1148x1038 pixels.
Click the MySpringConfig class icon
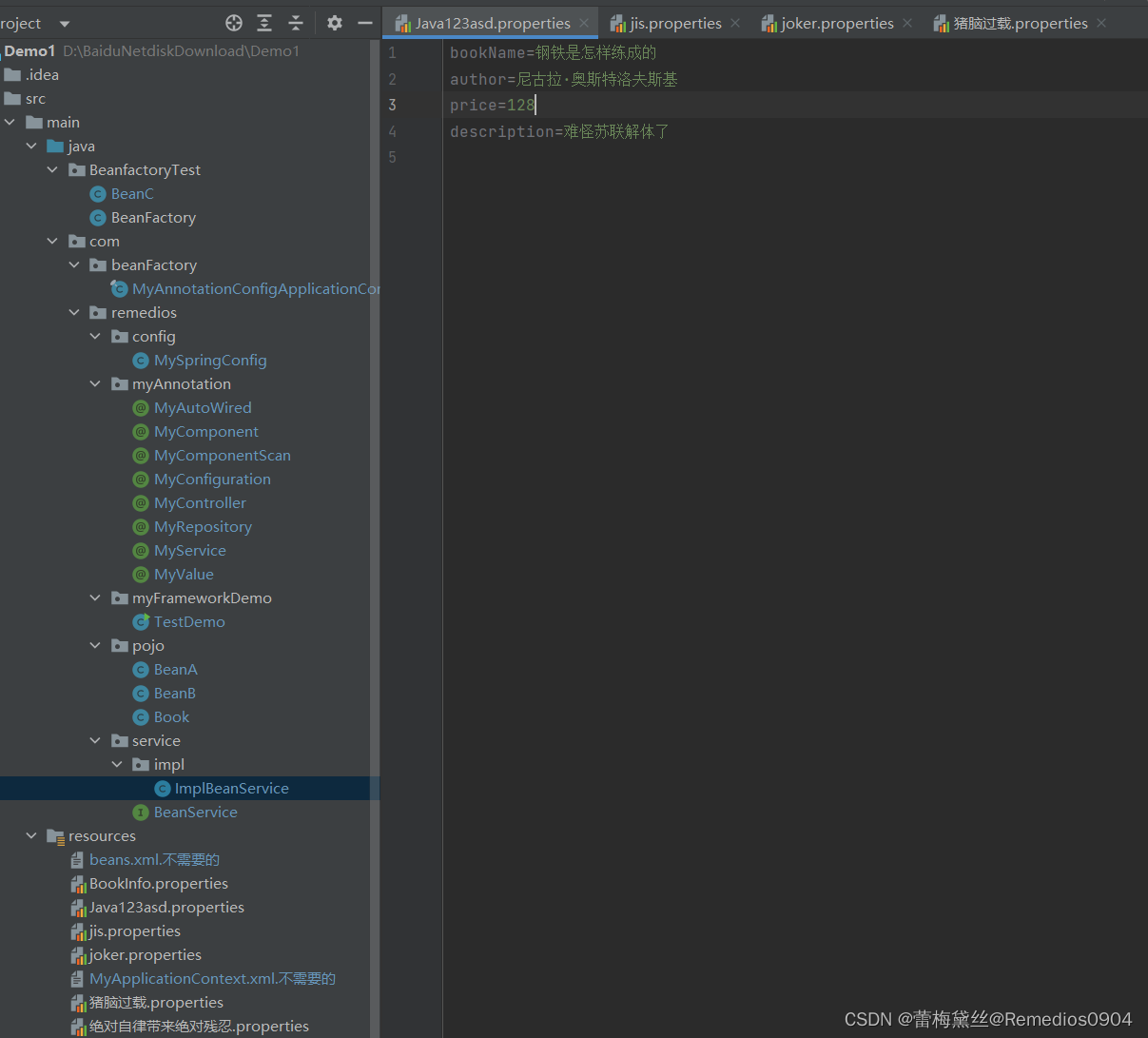point(141,361)
